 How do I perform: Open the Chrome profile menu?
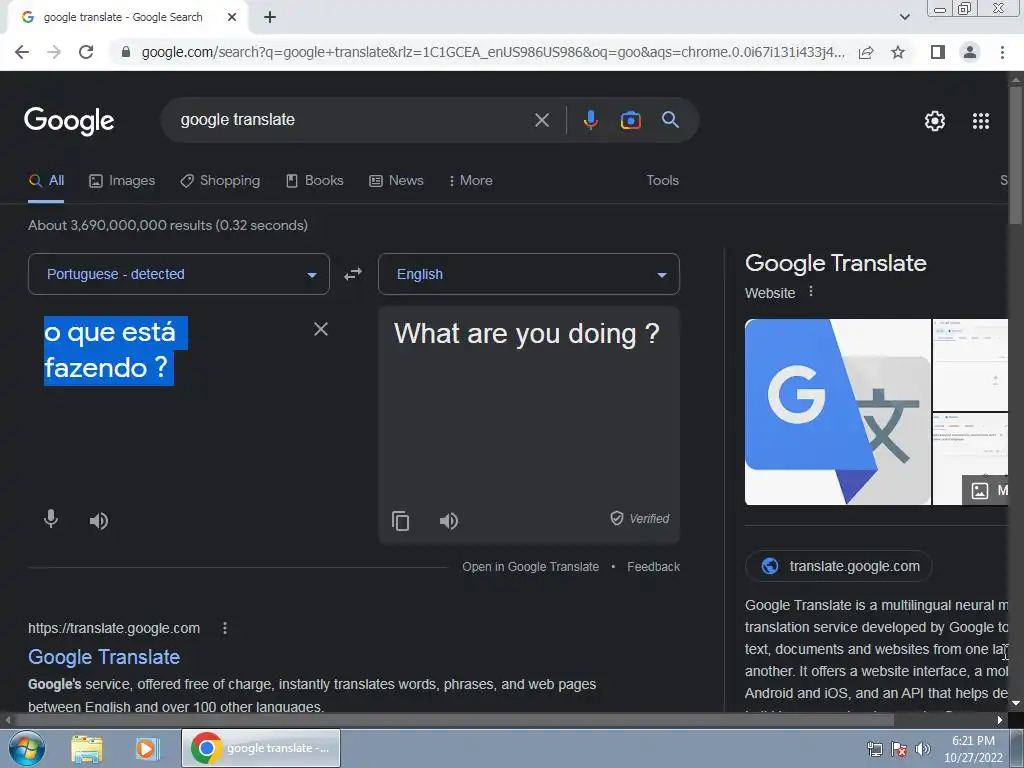coord(970,52)
